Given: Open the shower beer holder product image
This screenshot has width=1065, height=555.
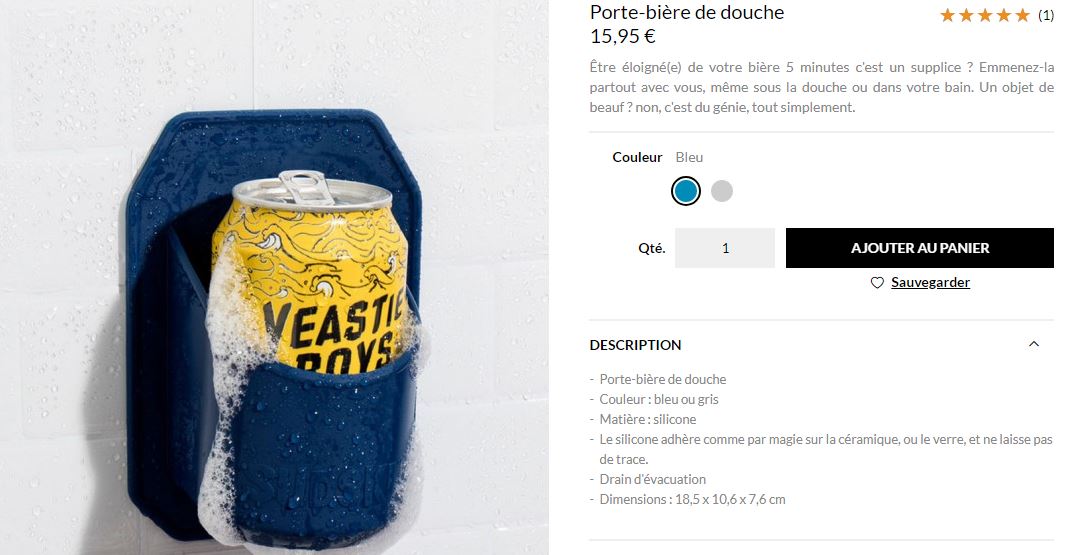Looking at the screenshot, I should click(274, 277).
